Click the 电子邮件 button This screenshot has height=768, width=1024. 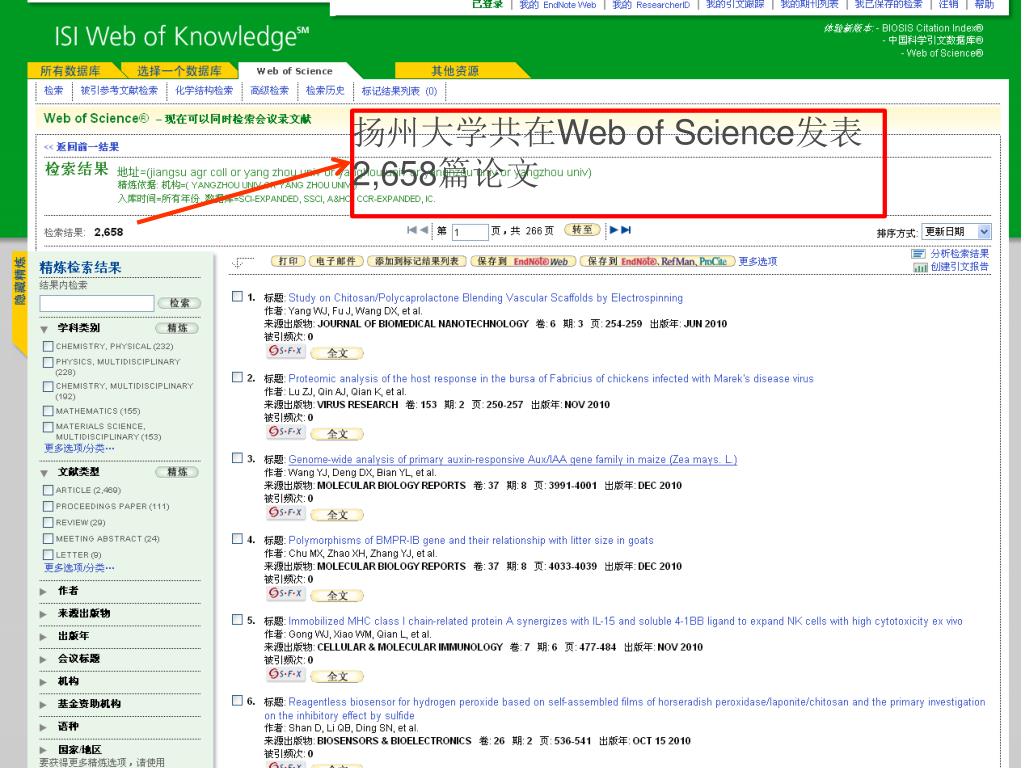(336, 261)
